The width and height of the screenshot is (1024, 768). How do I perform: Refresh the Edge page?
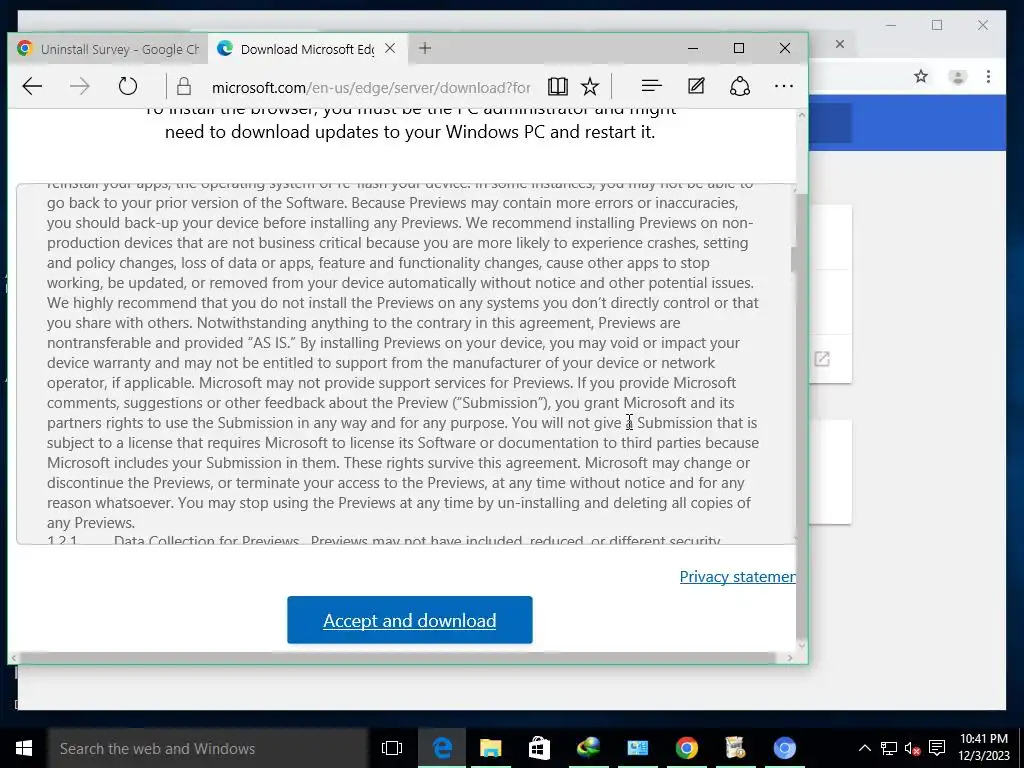click(128, 86)
